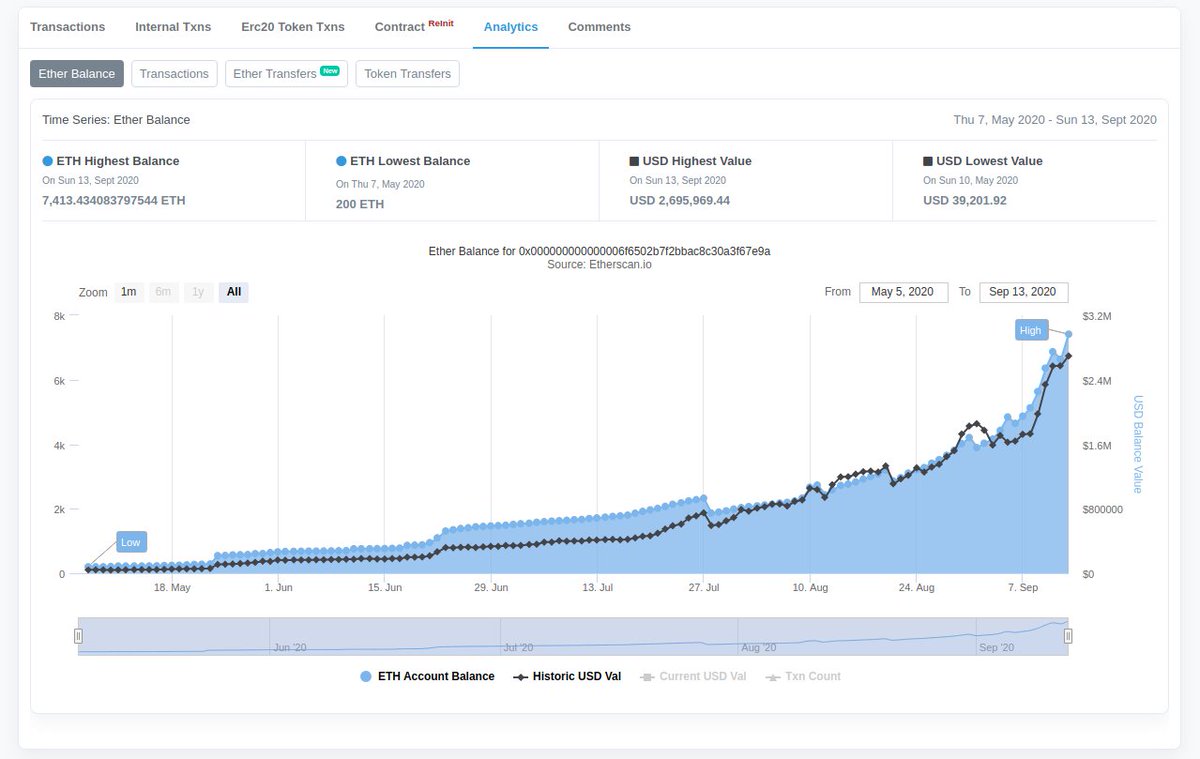Click the 8k y-axis label
Screen dimensions: 1200x759
tap(59, 316)
